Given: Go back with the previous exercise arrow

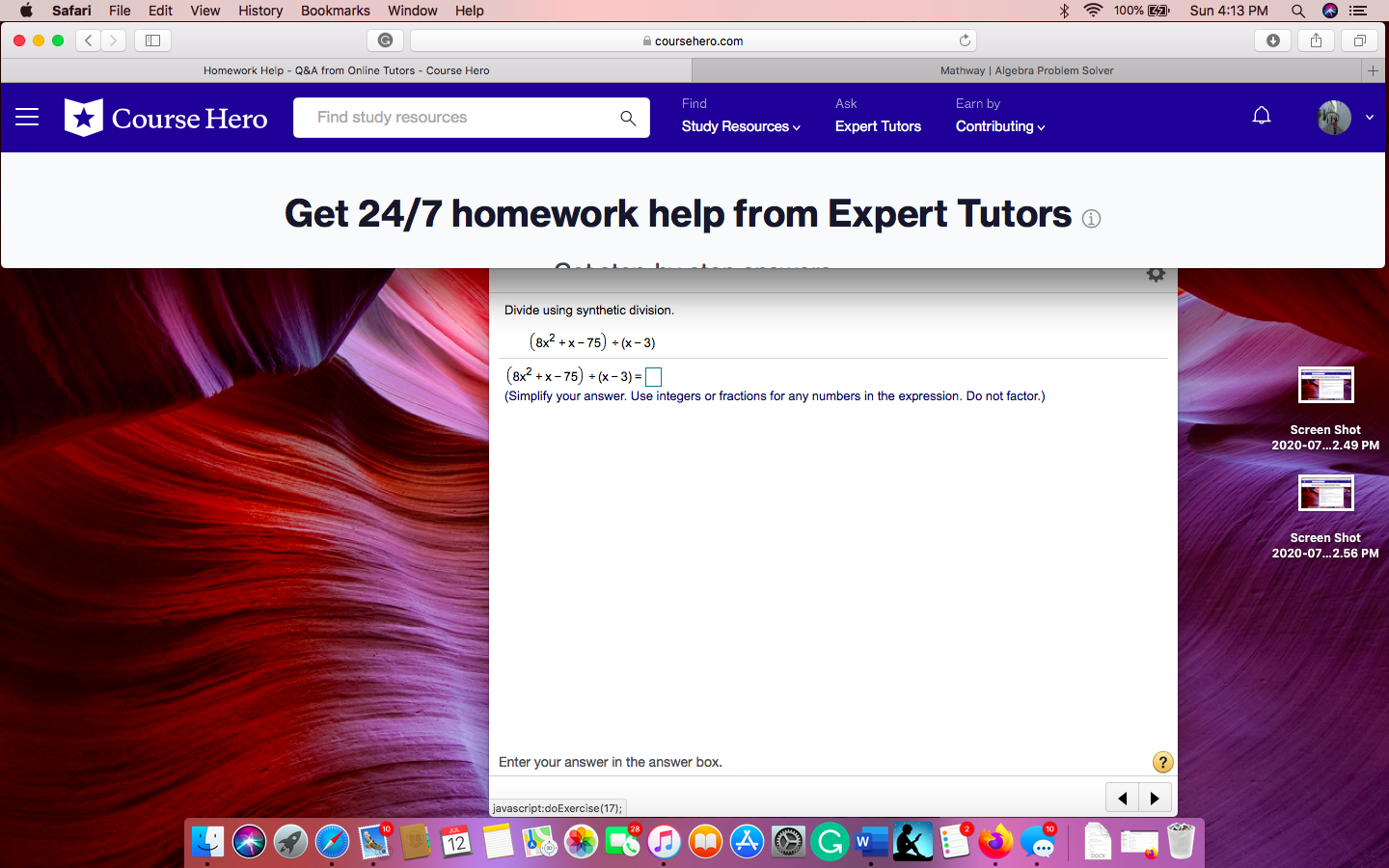Looking at the screenshot, I should tap(1122, 798).
